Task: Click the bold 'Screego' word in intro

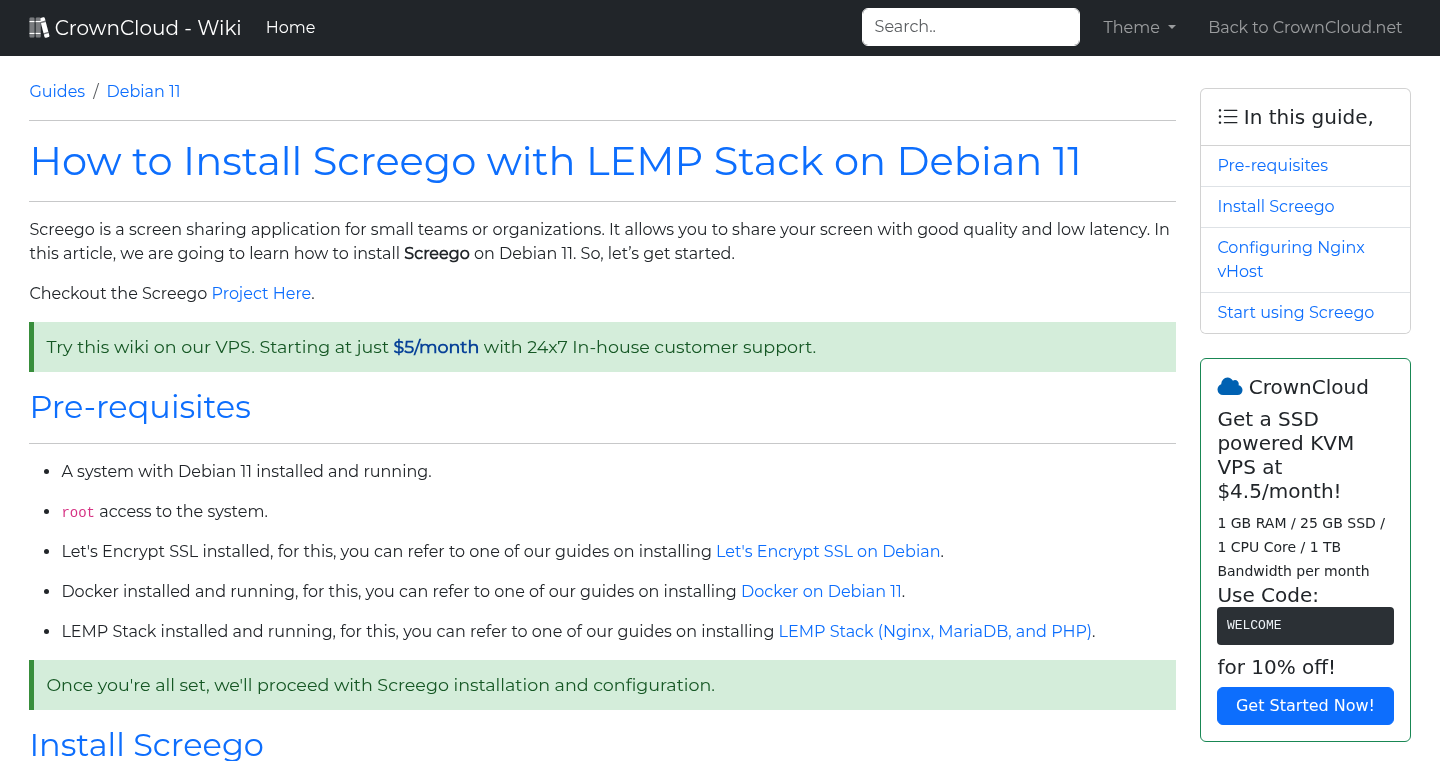Action: 437,254
